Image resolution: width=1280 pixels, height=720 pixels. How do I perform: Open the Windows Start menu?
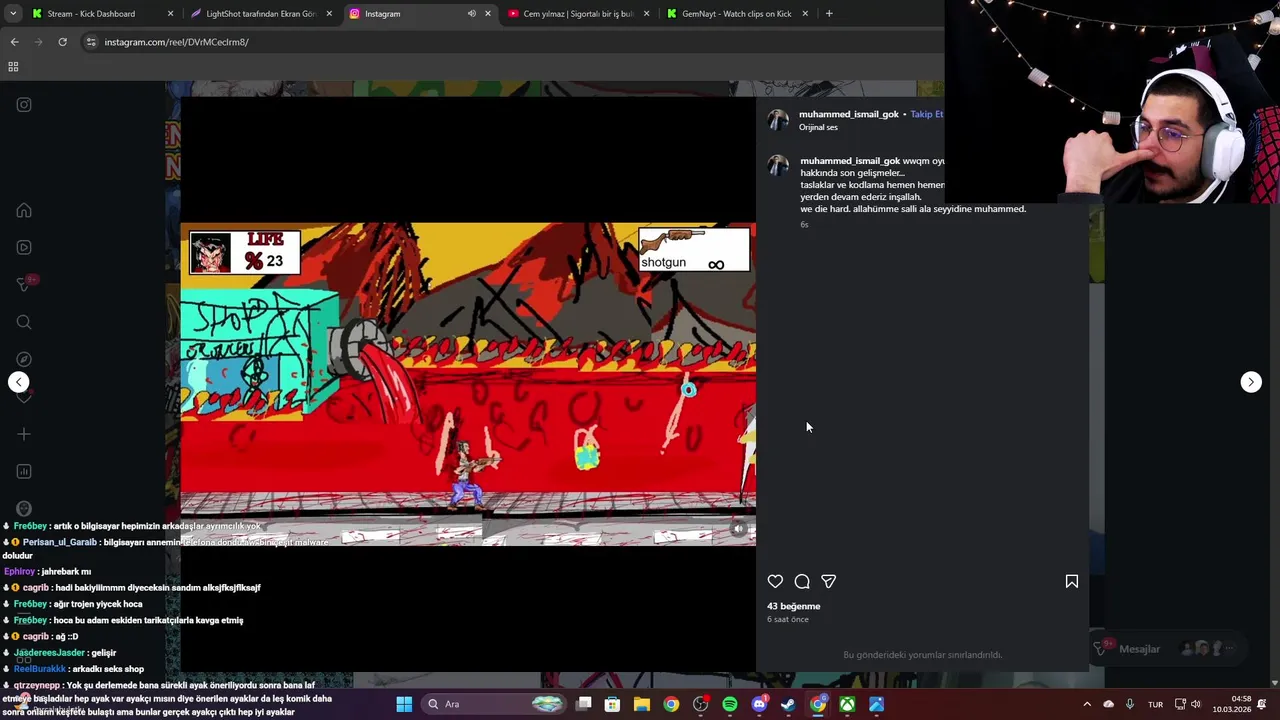tap(404, 704)
